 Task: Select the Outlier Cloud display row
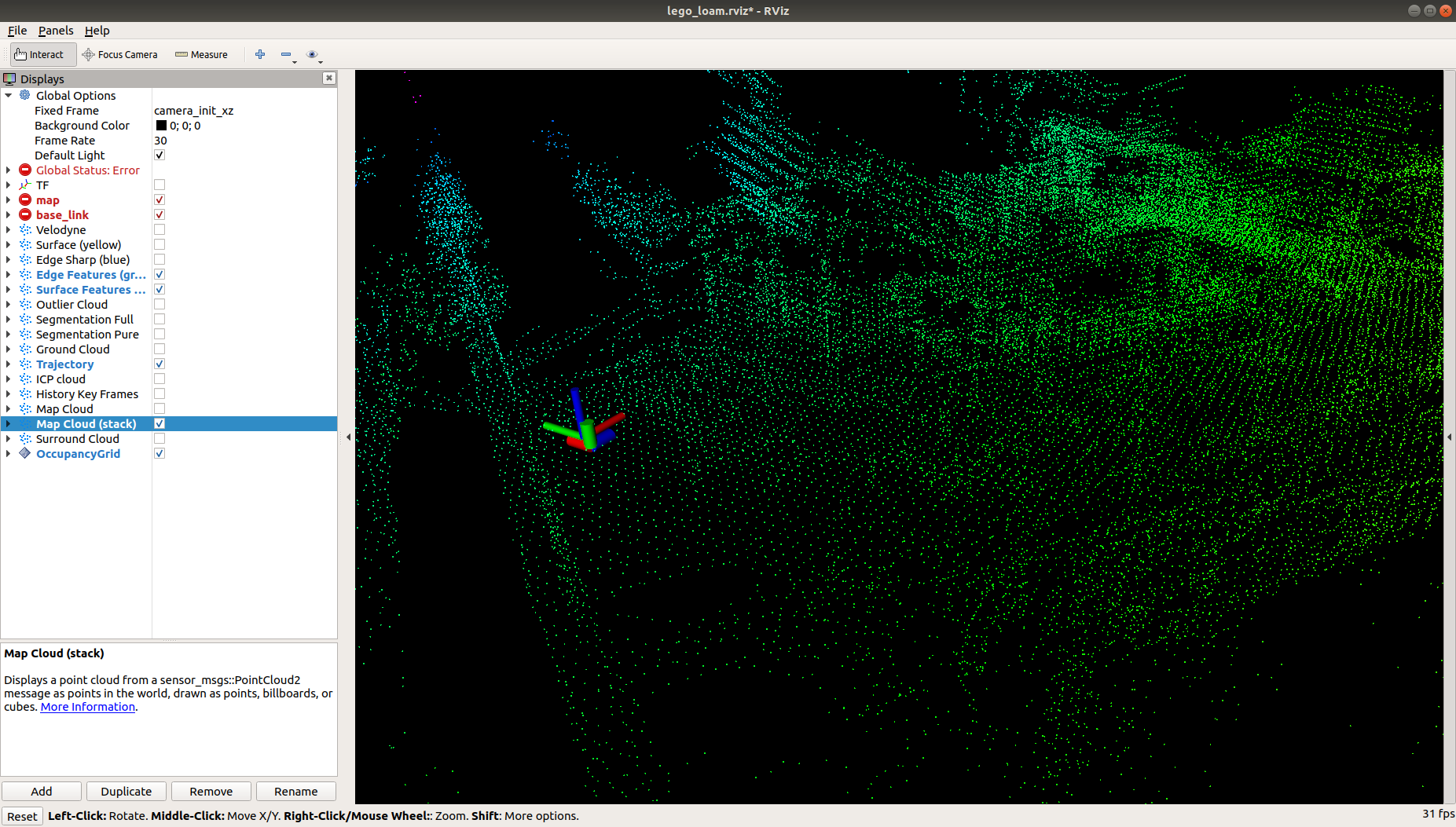169,304
